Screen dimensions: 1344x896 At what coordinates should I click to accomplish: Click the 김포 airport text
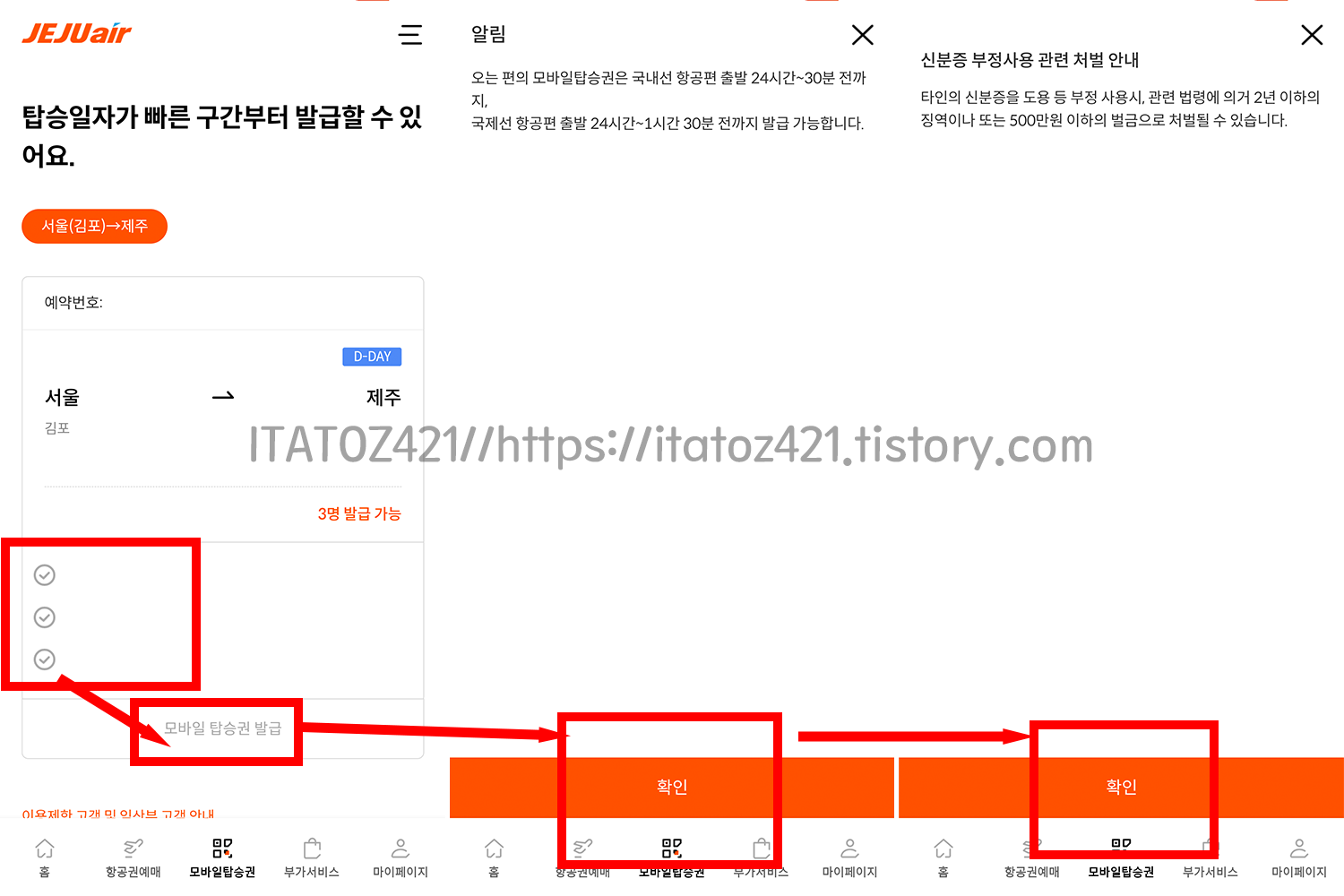click(57, 428)
